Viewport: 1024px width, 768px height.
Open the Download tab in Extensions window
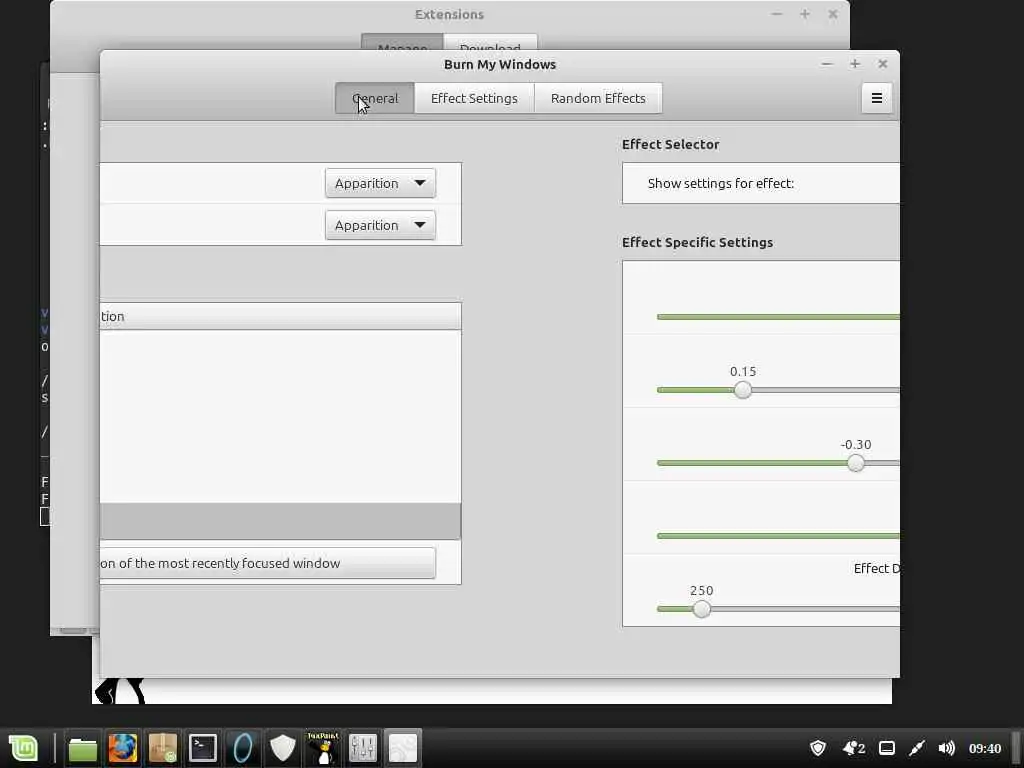tap(490, 43)
